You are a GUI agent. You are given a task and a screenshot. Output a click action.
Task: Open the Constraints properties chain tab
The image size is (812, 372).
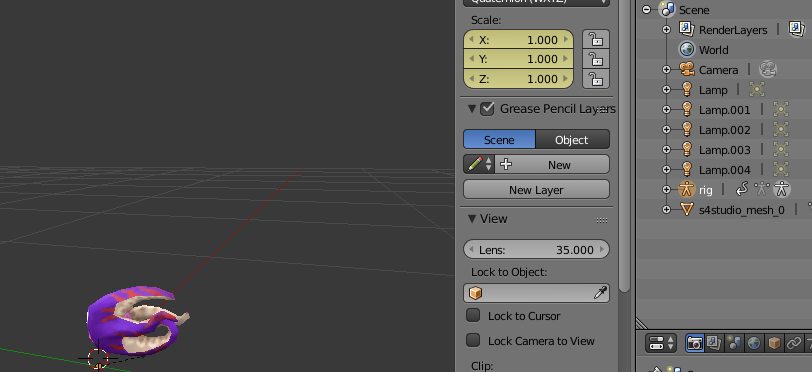pos(793,343)
